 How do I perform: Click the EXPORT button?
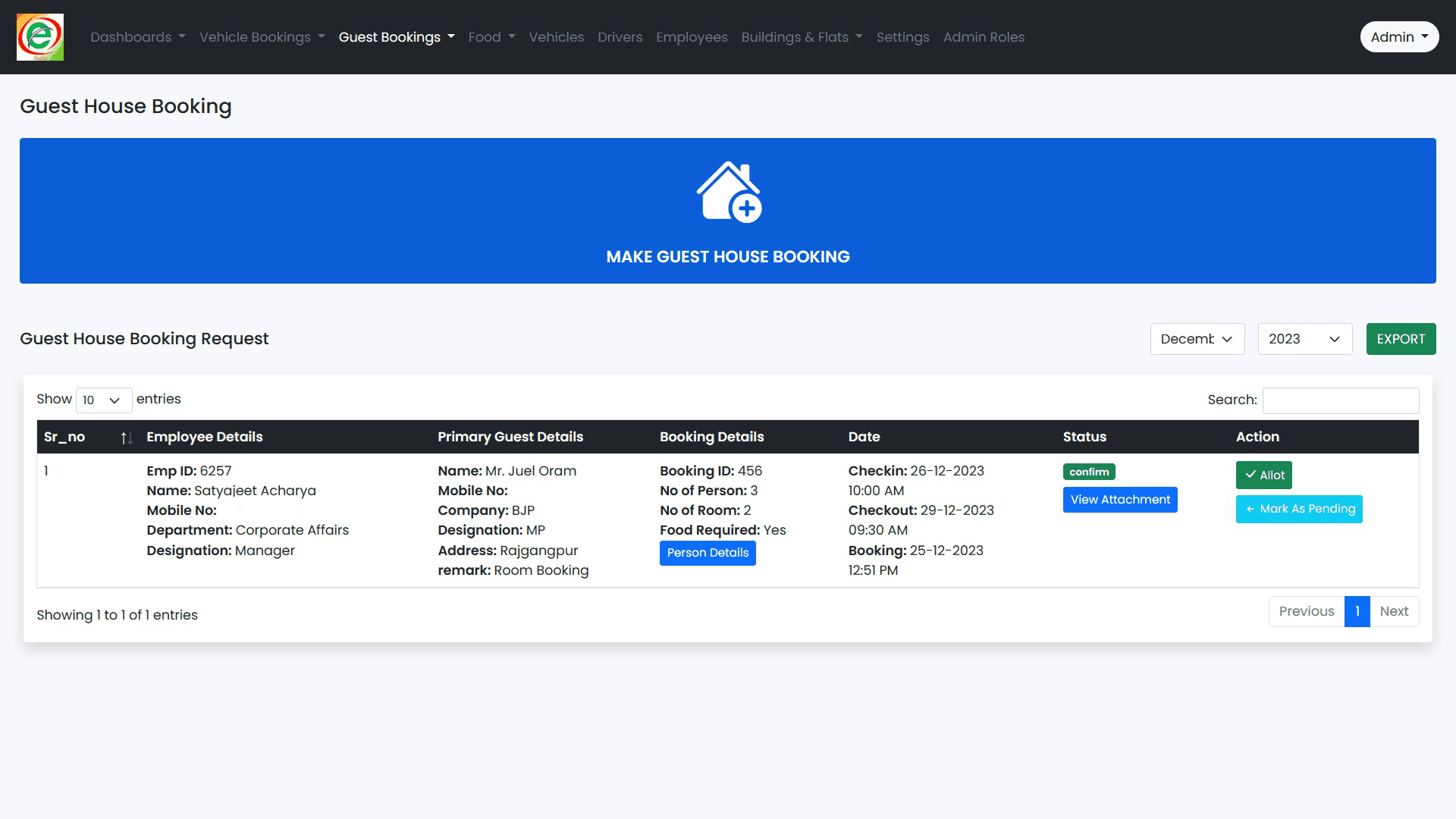[1400, 339]
